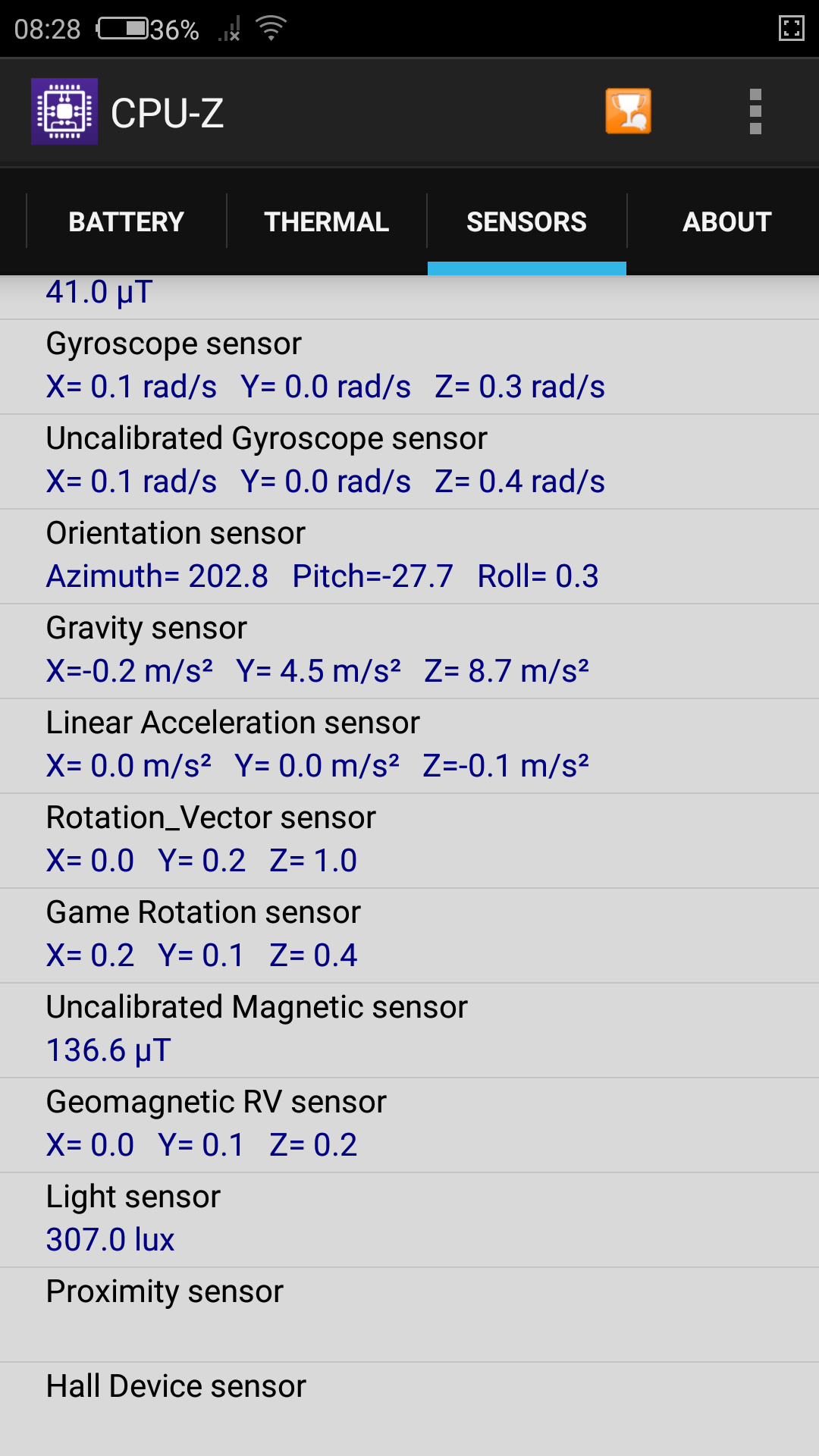Tap the CPU-Z title text

(167, 113)
